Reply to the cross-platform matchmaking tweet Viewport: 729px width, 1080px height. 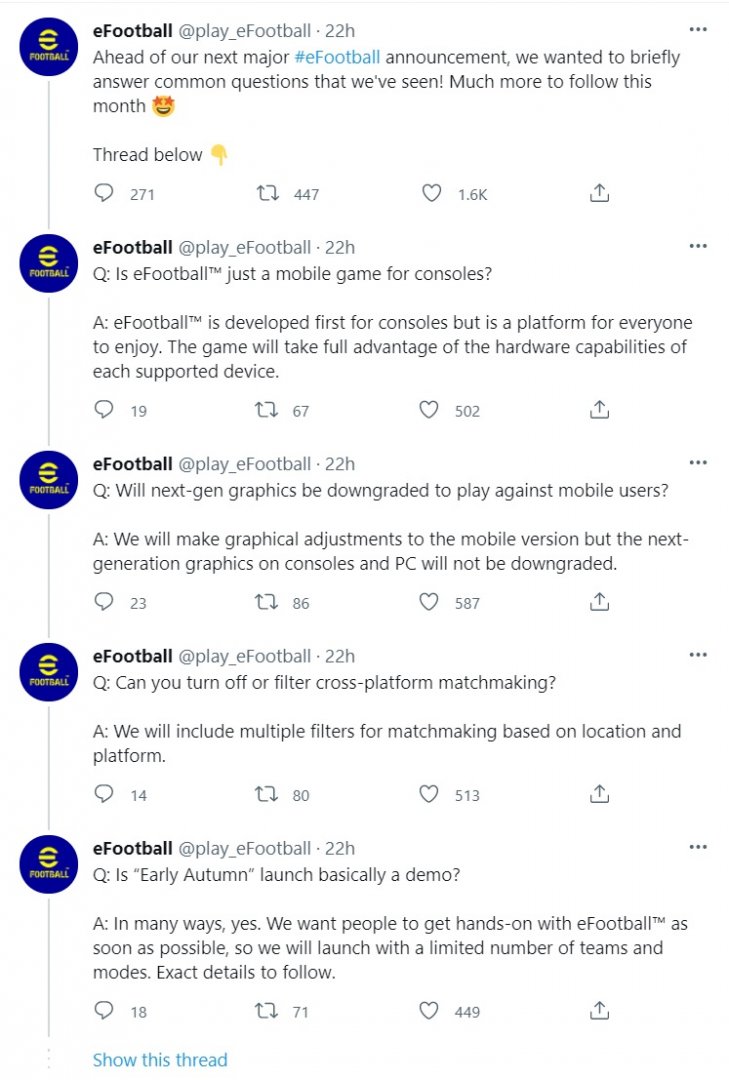104,795
